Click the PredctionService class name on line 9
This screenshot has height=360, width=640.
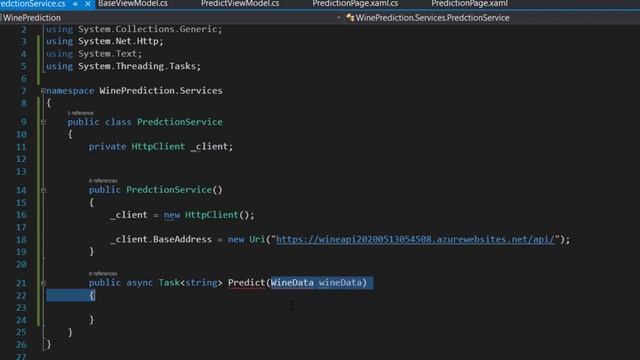(180, 122)
